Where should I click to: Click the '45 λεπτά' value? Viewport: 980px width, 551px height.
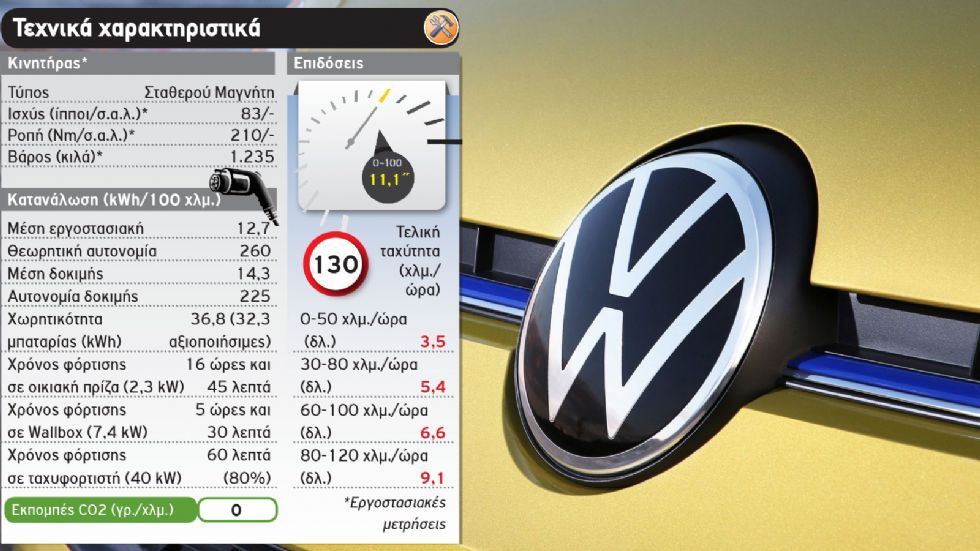[239, 387]
